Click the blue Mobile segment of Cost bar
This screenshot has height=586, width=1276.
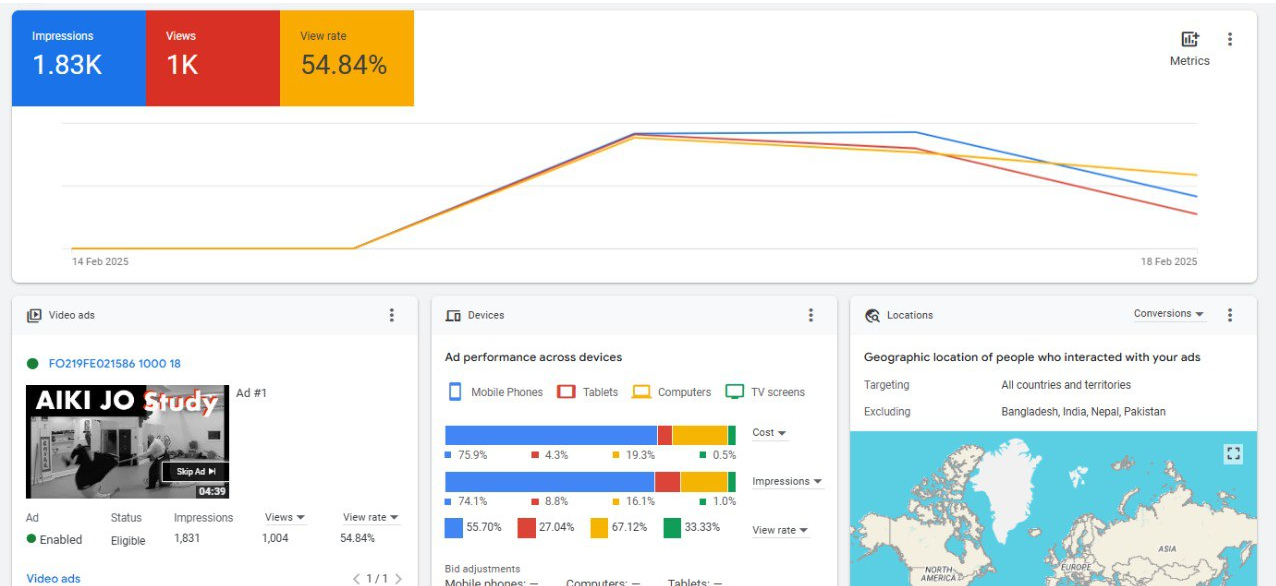550,435
